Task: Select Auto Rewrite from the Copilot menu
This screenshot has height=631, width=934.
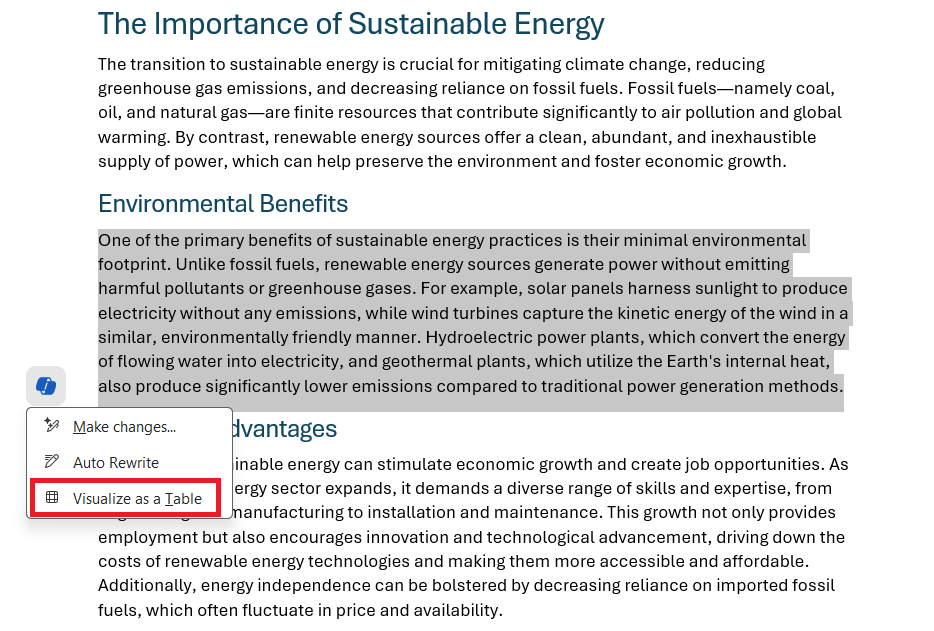Action: pyautogui.click(x=116, y=462)
